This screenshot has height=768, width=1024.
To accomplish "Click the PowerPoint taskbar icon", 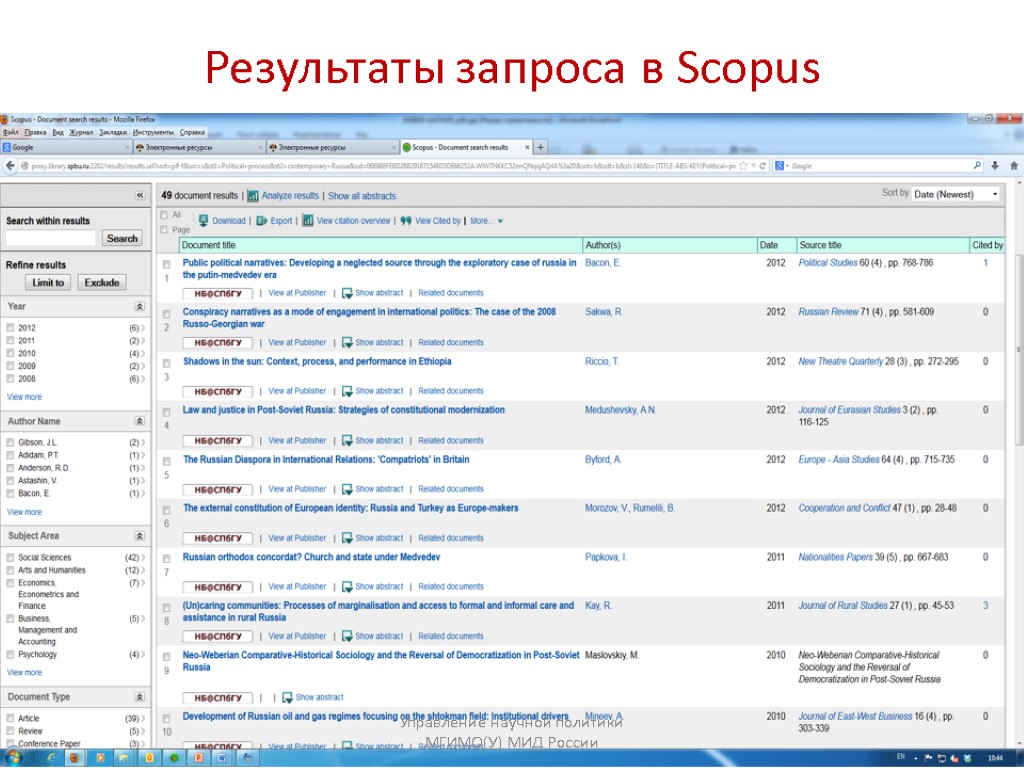I will 199,758.
